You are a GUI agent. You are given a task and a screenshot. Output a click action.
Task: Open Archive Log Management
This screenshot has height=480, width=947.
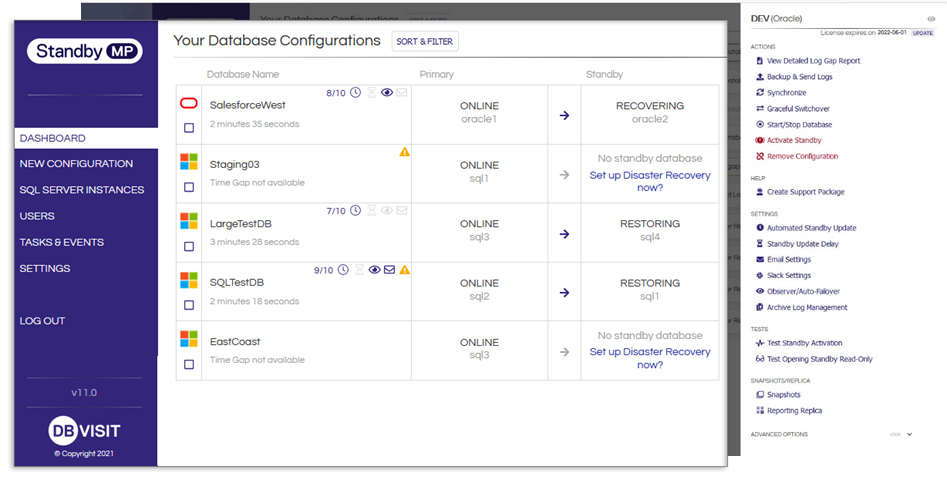coord(802,307)
